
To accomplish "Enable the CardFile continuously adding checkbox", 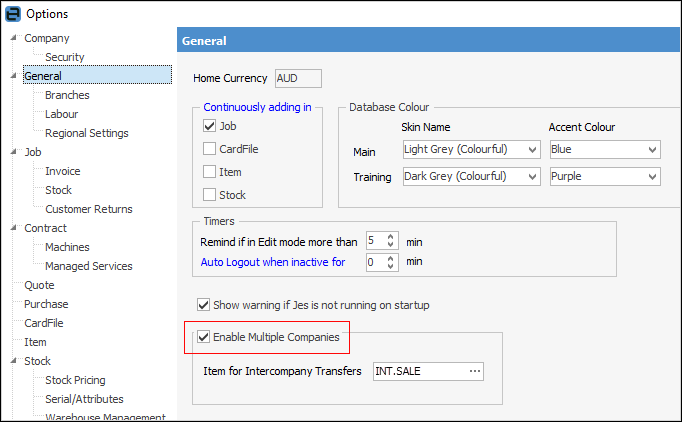I will pyautogui.click(x=210, y=149).
